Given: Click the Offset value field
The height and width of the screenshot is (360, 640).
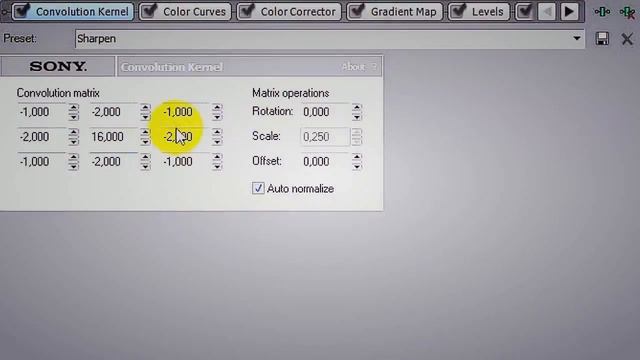Looking at the screenshot, I should [325, 162].
